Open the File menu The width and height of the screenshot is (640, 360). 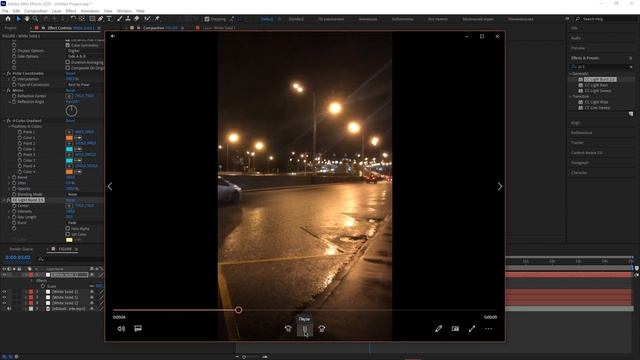pyautogui.click(x=5, y=11)
